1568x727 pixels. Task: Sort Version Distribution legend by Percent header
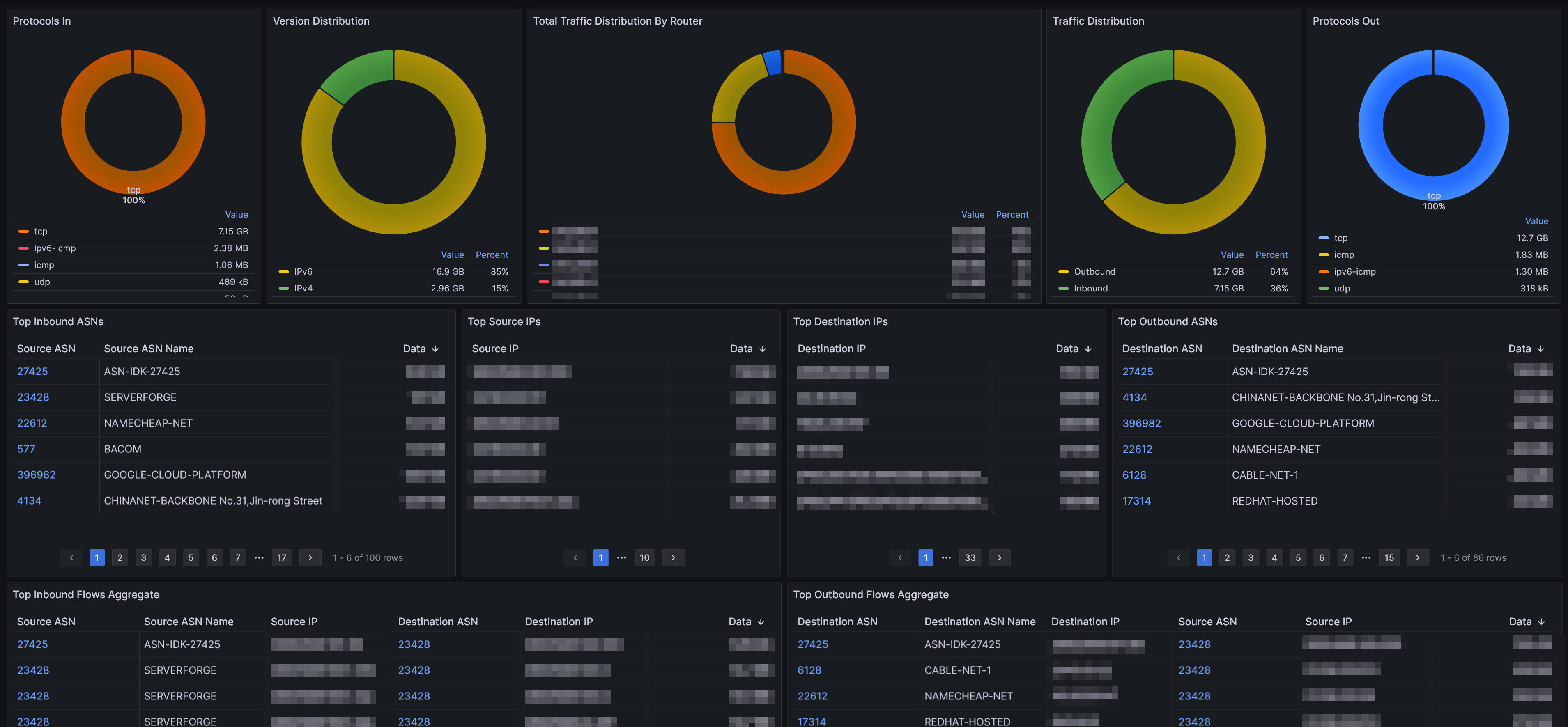491,254
